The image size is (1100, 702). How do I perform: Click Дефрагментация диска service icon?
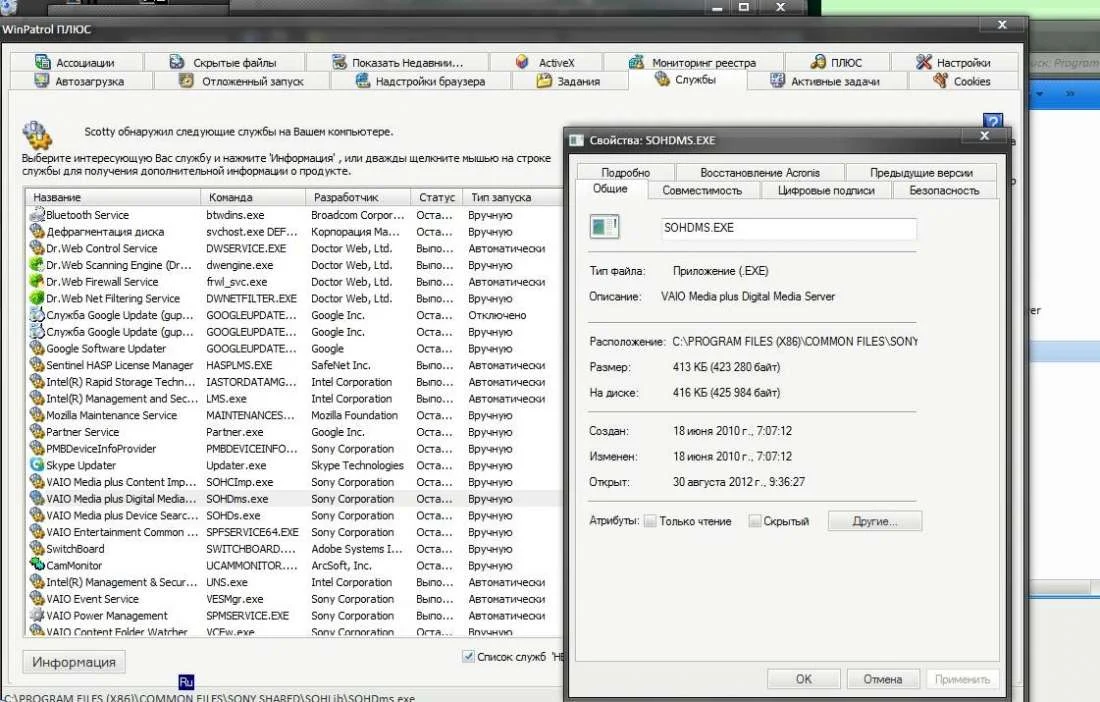37,231
